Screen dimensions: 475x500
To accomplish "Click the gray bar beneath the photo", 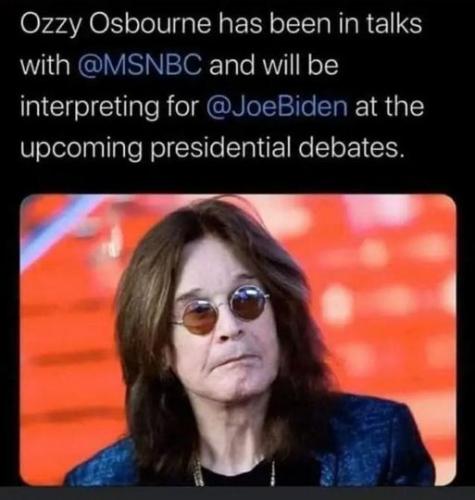I will pos(237,493).
